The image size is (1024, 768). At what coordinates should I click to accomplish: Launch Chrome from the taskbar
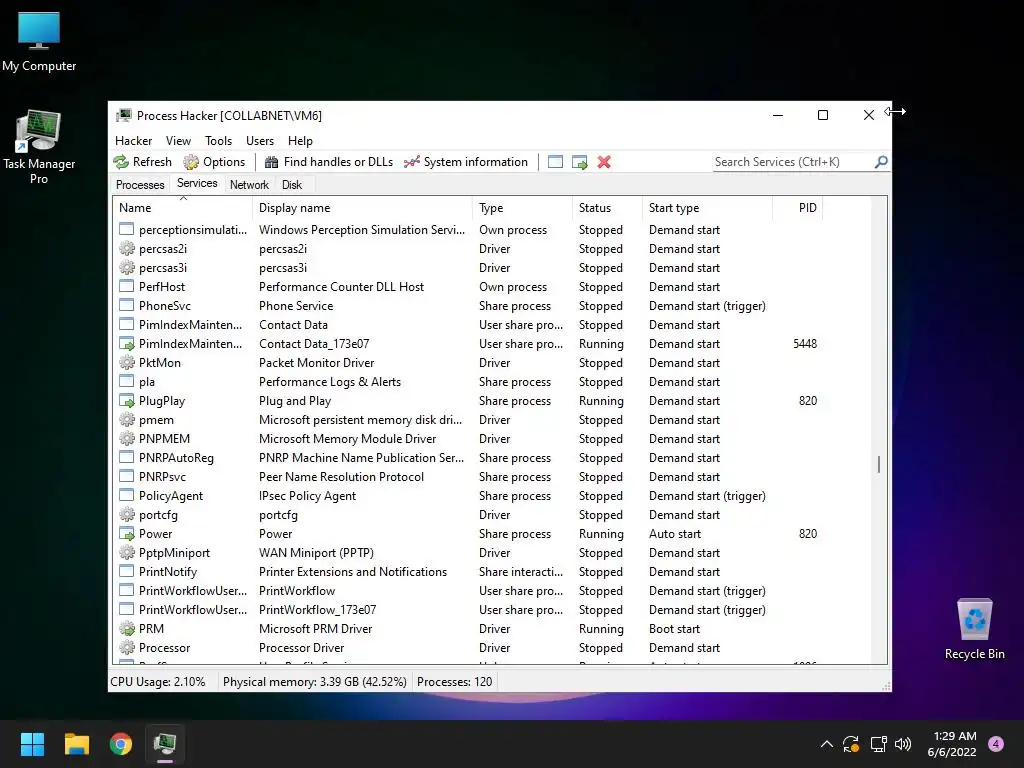pos(121,744)
